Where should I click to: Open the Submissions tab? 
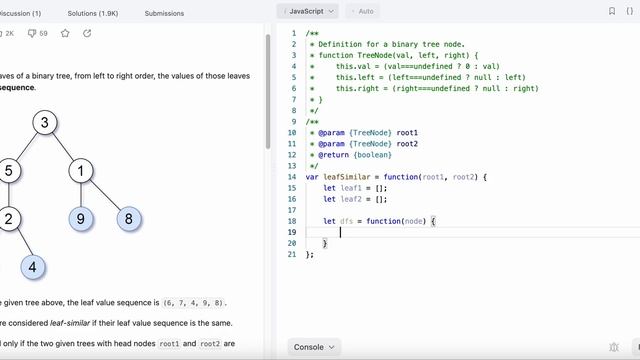(164, 13)
